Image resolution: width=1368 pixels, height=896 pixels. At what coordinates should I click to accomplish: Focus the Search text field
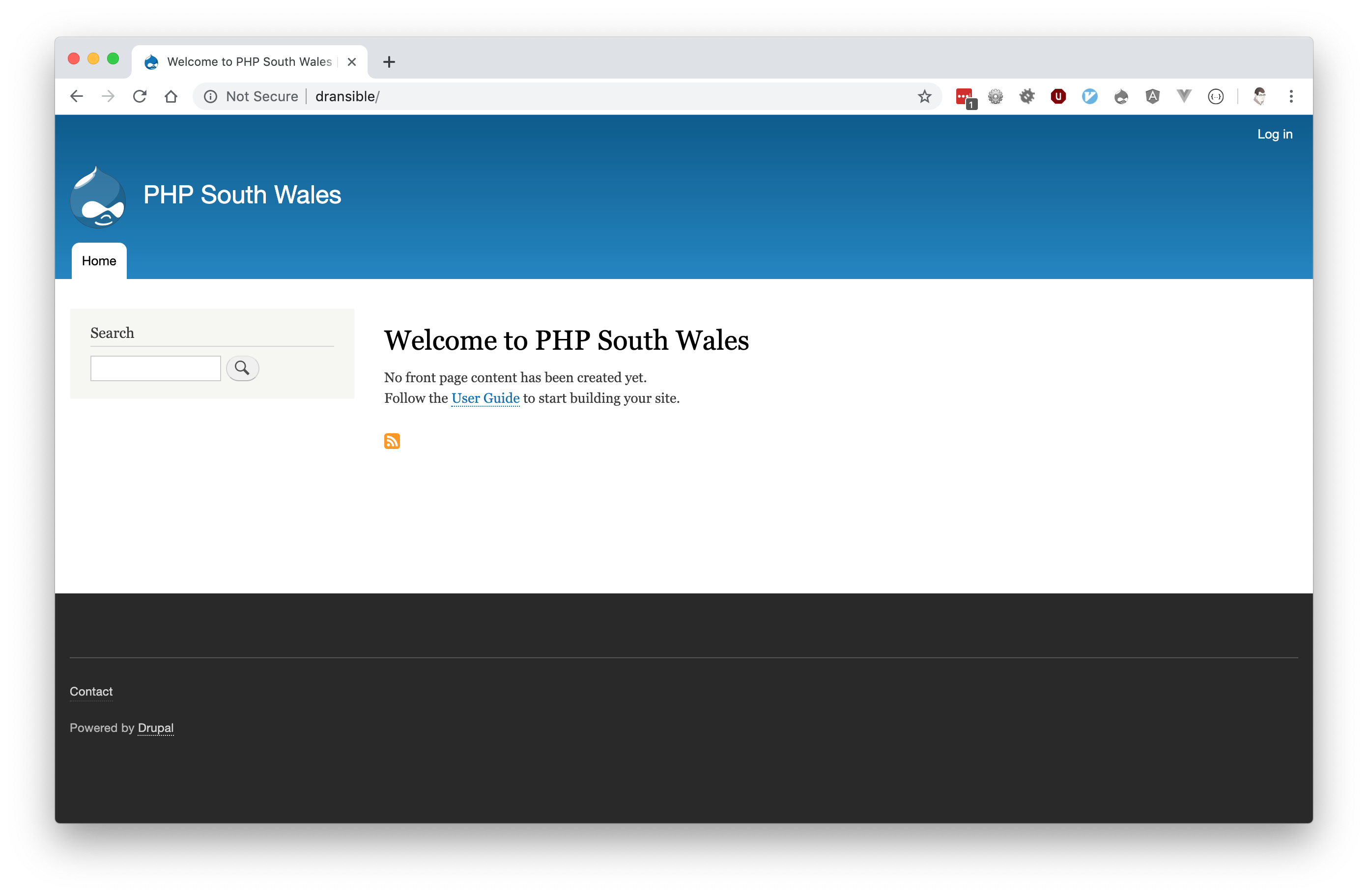click(x=155, y=368)
